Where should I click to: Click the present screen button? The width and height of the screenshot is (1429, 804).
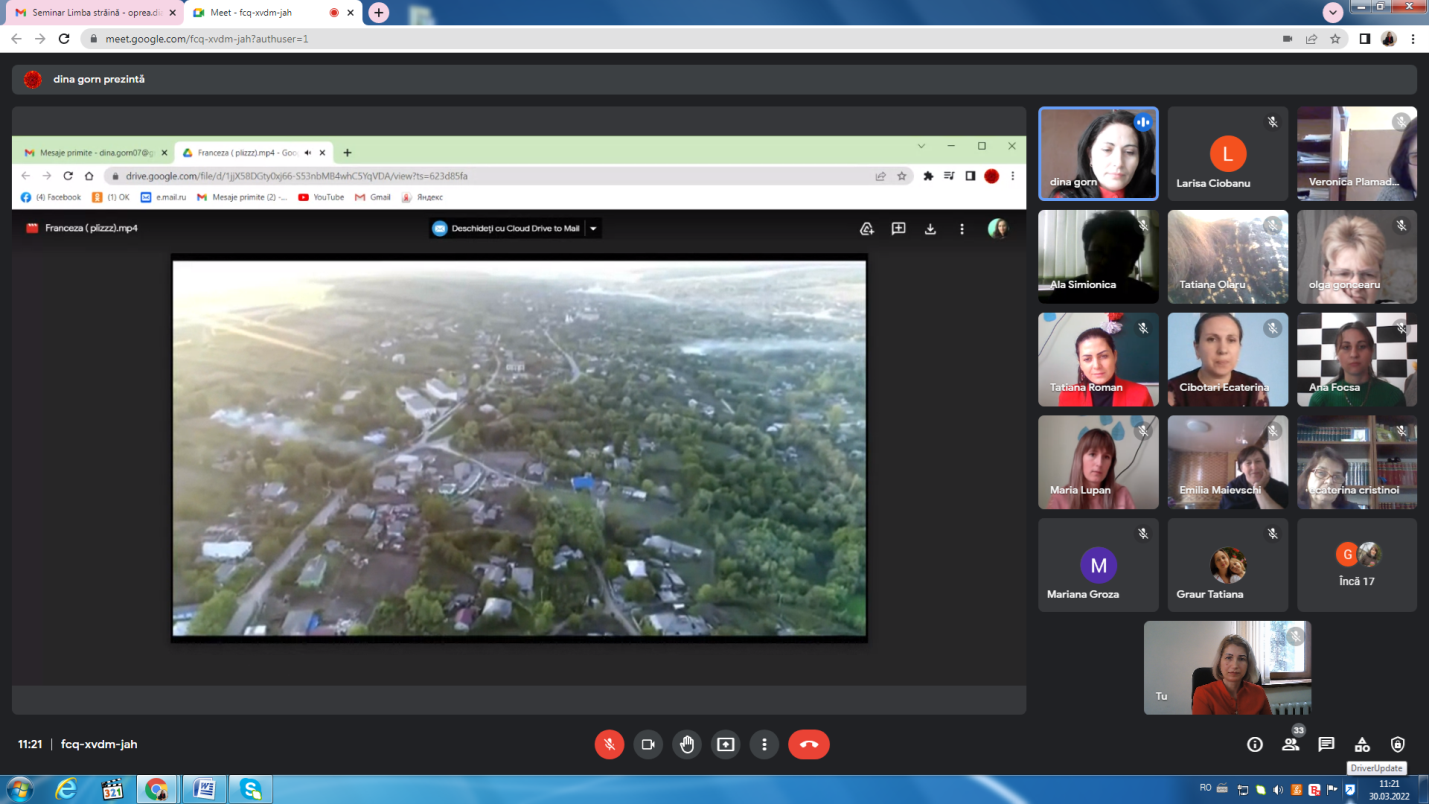[x=725, y=744]
